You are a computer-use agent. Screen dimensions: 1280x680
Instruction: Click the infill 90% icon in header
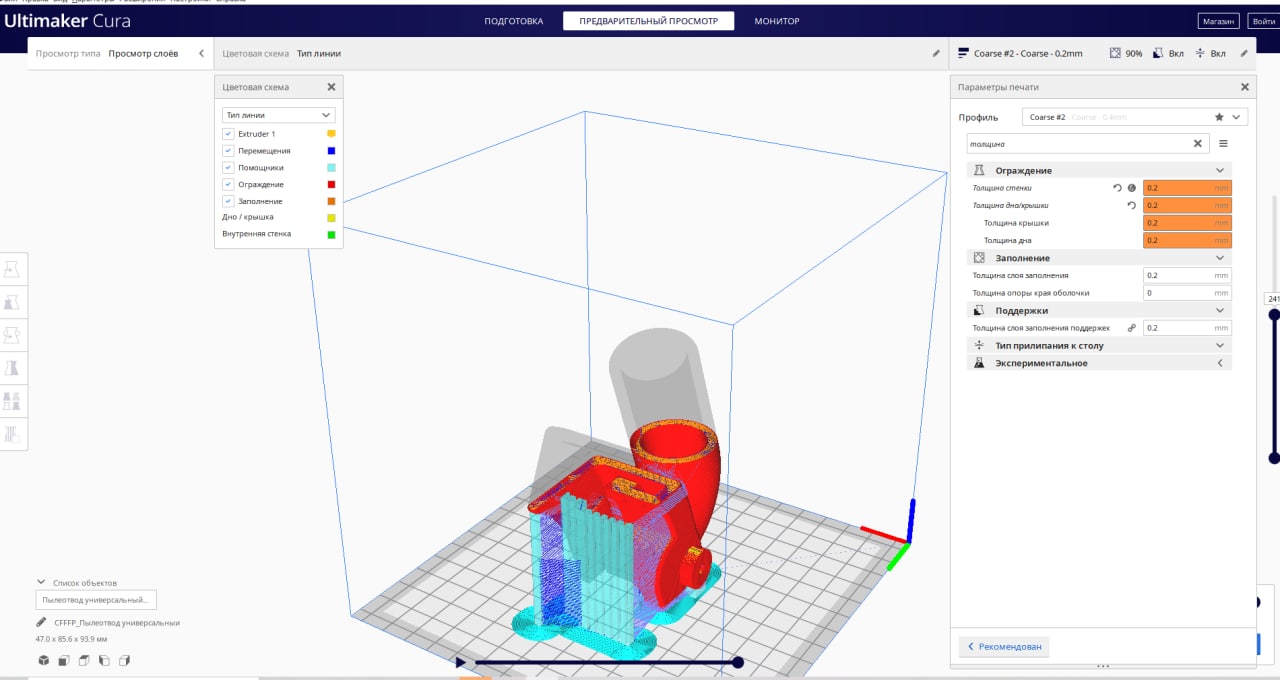1115,53
